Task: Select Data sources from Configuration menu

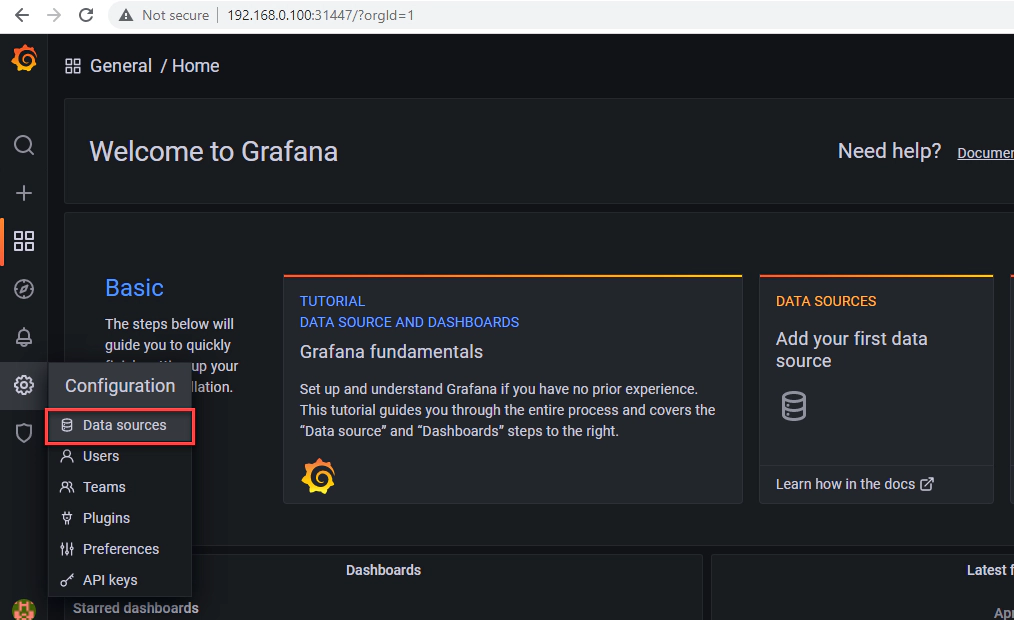Action: coord(120,425)
